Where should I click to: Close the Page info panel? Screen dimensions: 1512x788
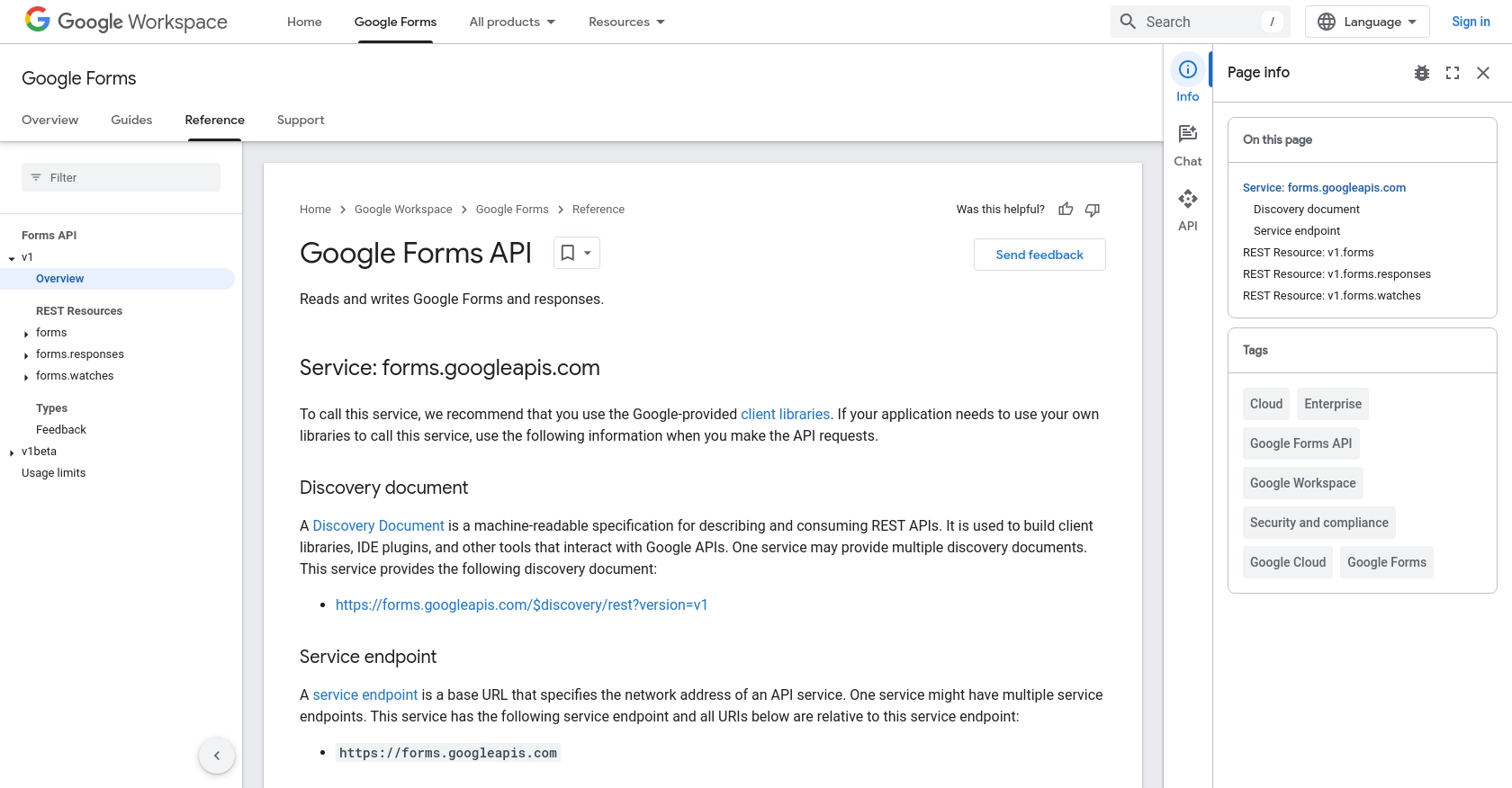coord(1483,73)
